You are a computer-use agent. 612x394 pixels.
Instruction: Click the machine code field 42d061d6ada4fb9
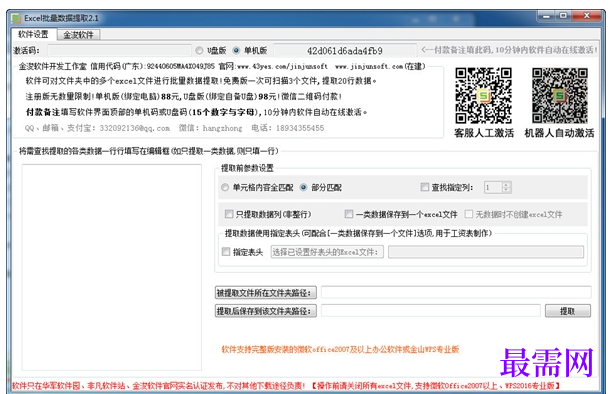click(345, 51)
